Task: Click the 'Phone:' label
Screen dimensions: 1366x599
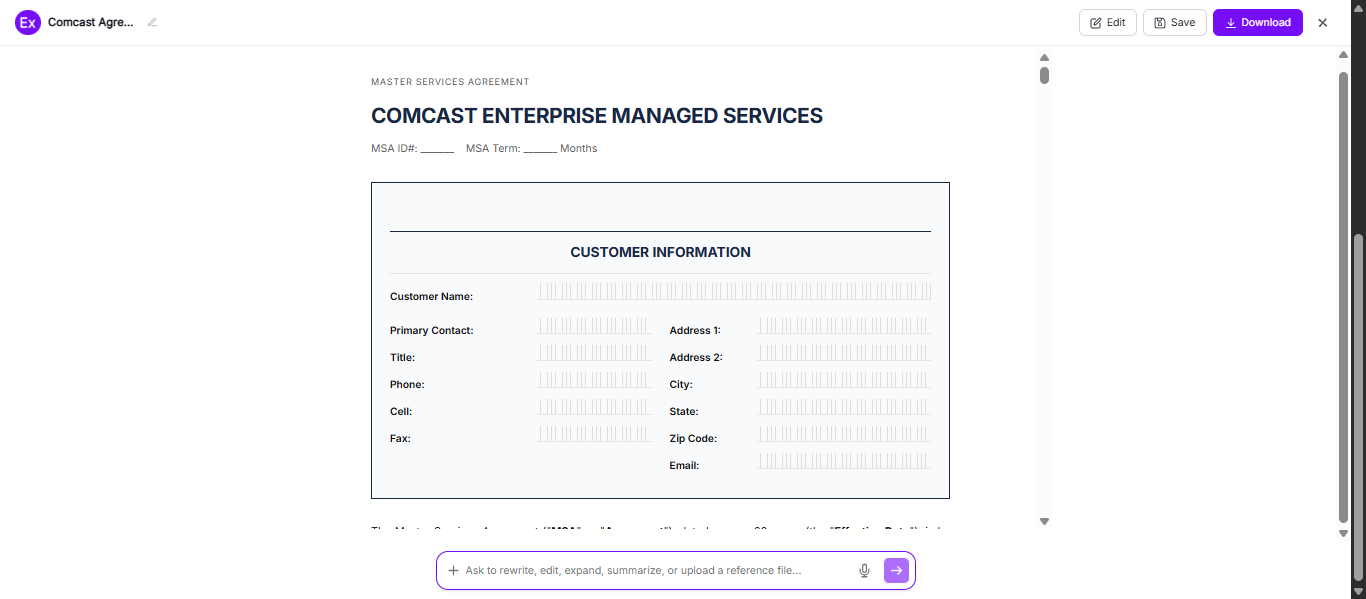Action: point(407,384)
